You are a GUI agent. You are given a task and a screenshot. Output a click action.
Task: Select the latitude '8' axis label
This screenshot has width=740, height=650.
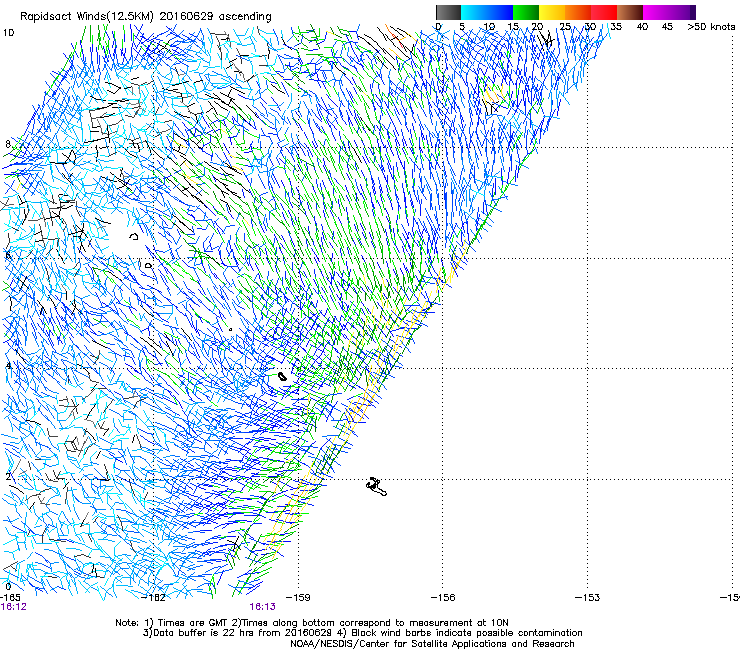[x=8, y=144]
